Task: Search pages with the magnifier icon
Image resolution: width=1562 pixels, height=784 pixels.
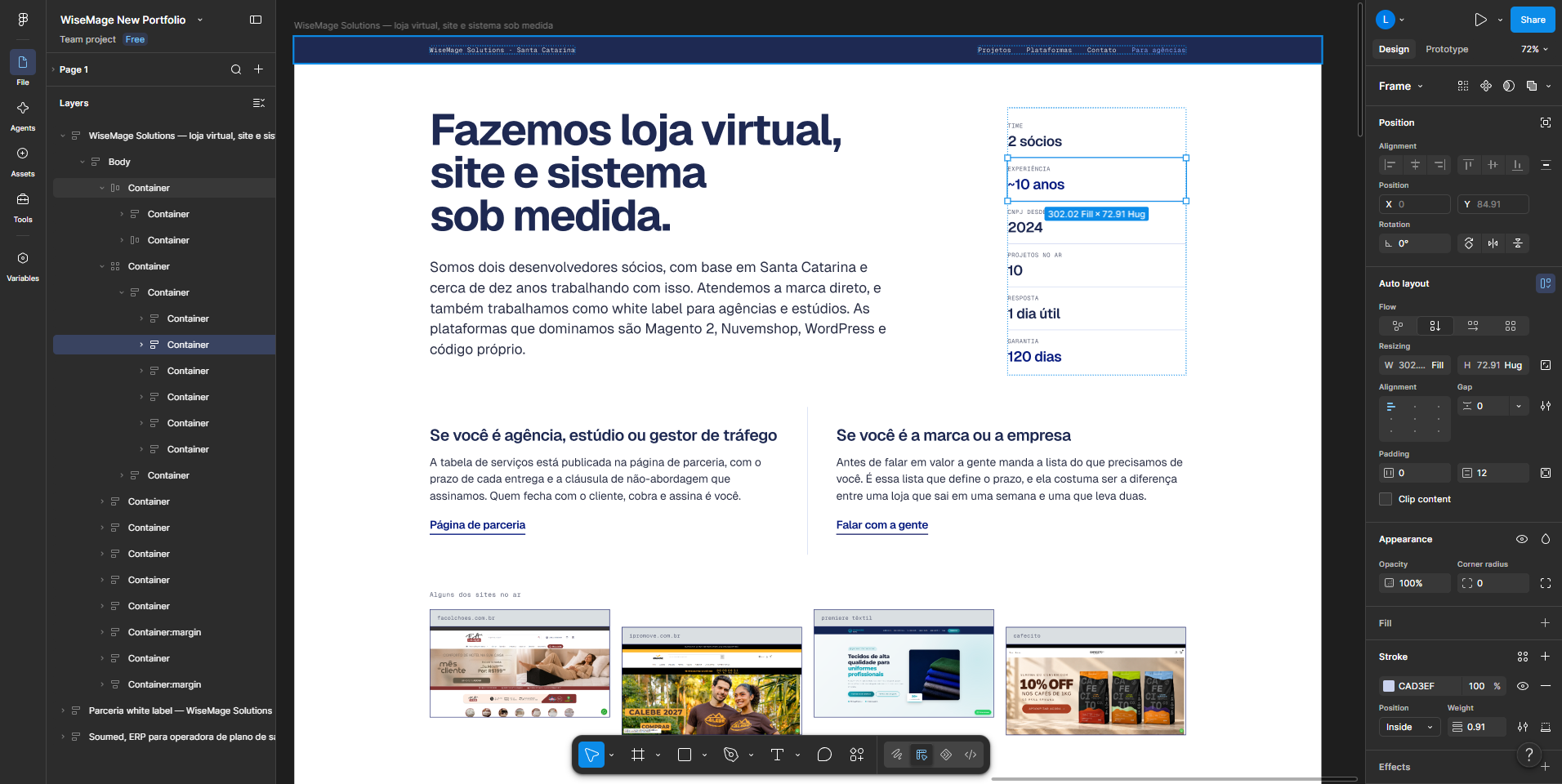Action: 236,69
